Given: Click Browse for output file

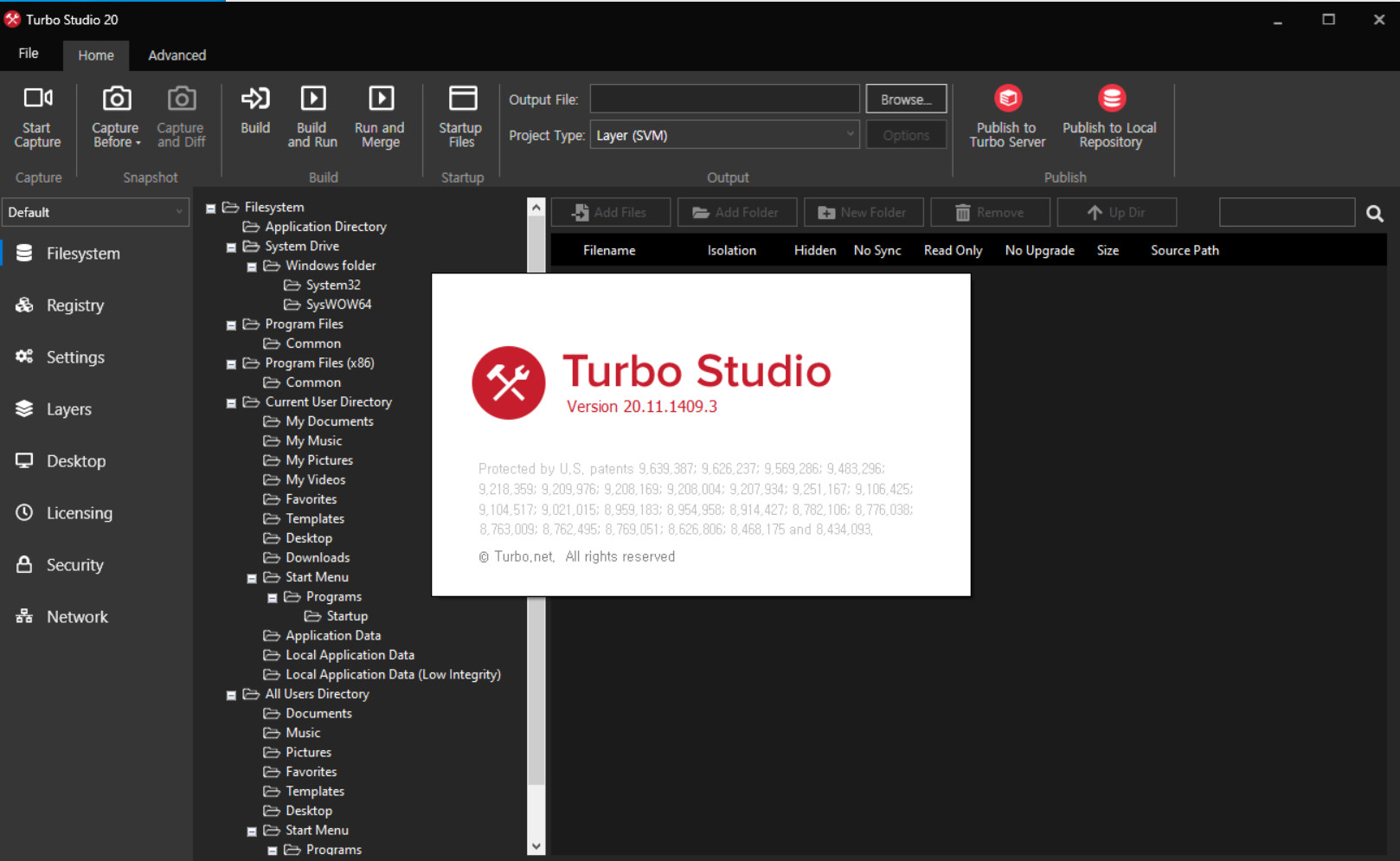Looking at the screenshot, I should tap(906, 99).
